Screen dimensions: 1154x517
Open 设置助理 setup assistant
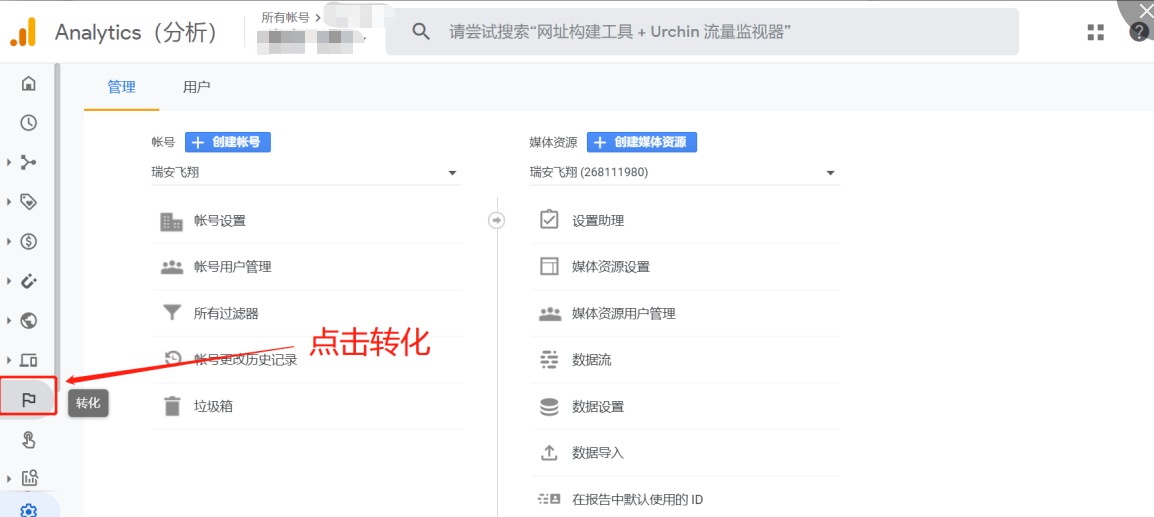click(597, 221)
